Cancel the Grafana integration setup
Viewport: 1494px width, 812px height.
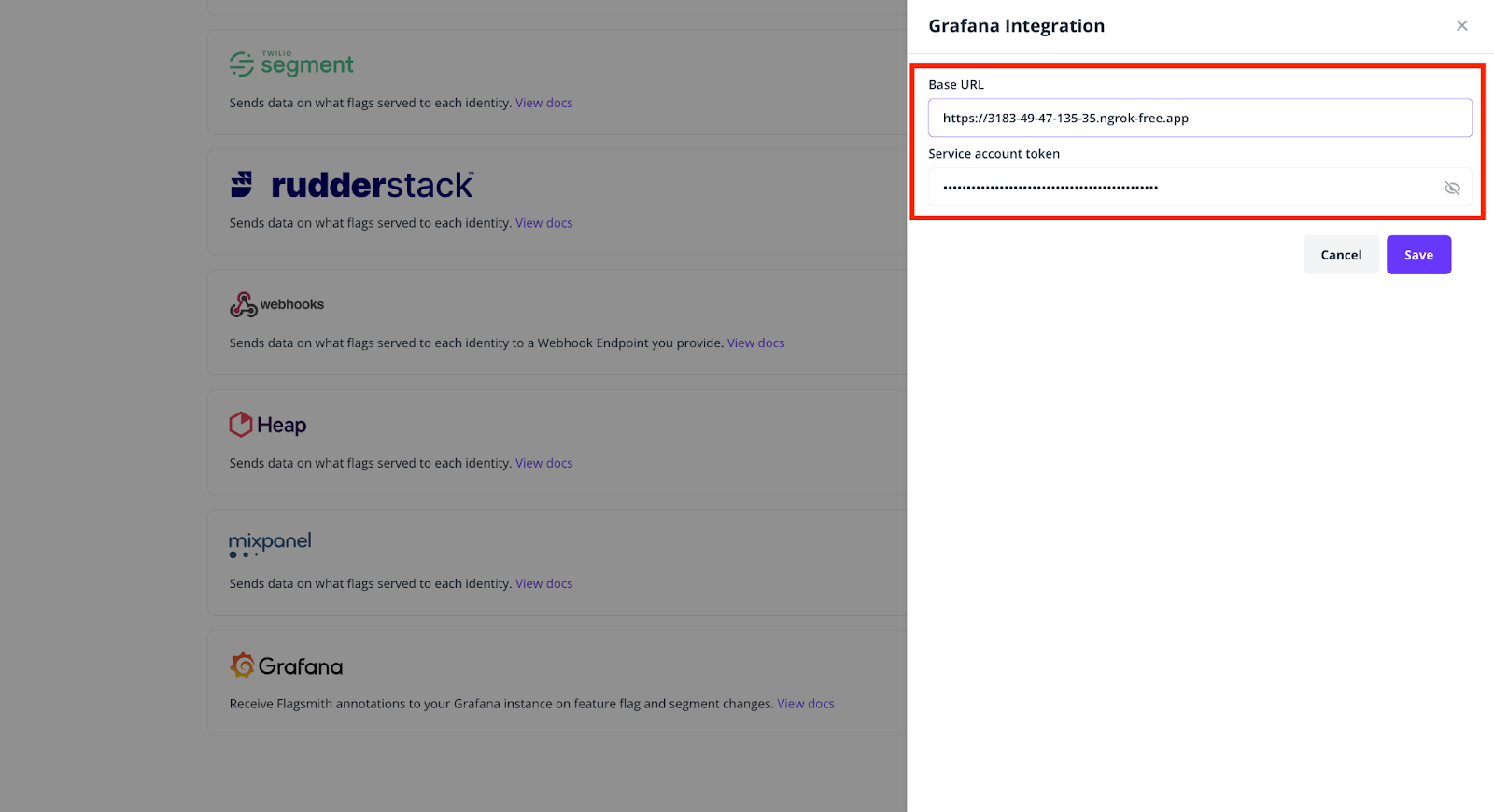[x=1341, y=255]
